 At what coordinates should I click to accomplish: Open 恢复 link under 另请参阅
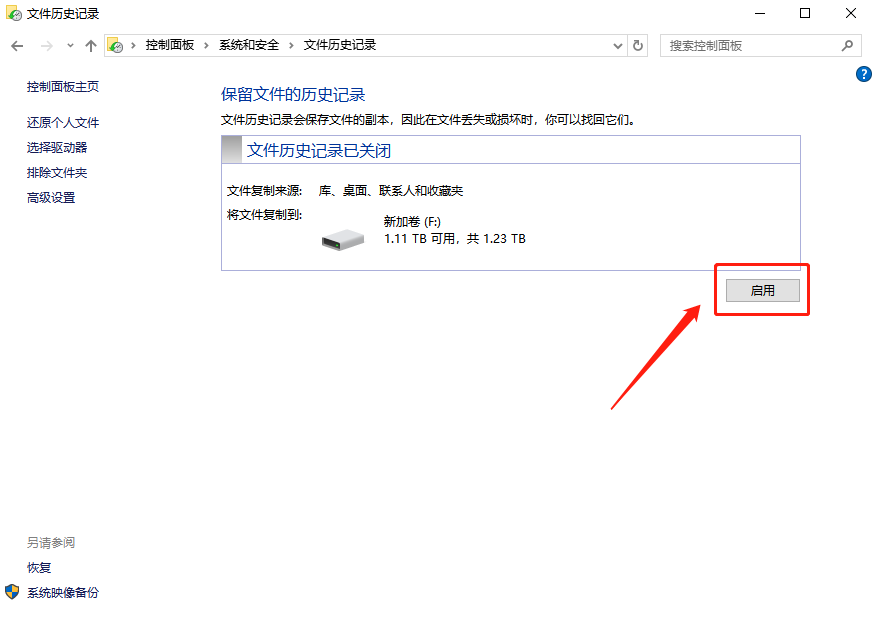39,568
